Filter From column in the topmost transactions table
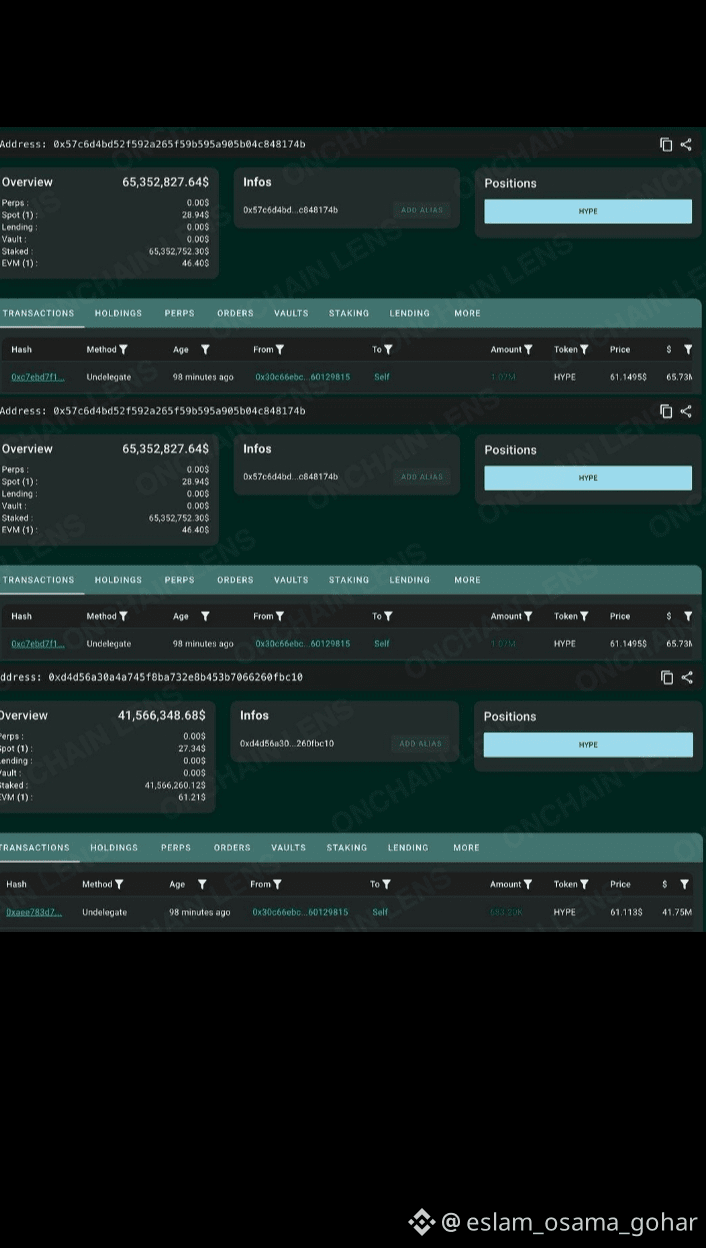Screen dimensions: 706x1248 click(280, 349)
